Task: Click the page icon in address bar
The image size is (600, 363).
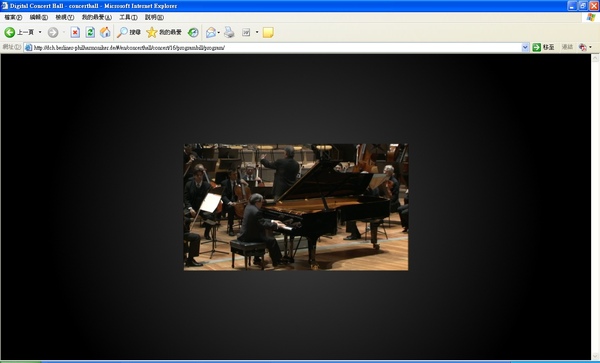Action: point(28,47)
